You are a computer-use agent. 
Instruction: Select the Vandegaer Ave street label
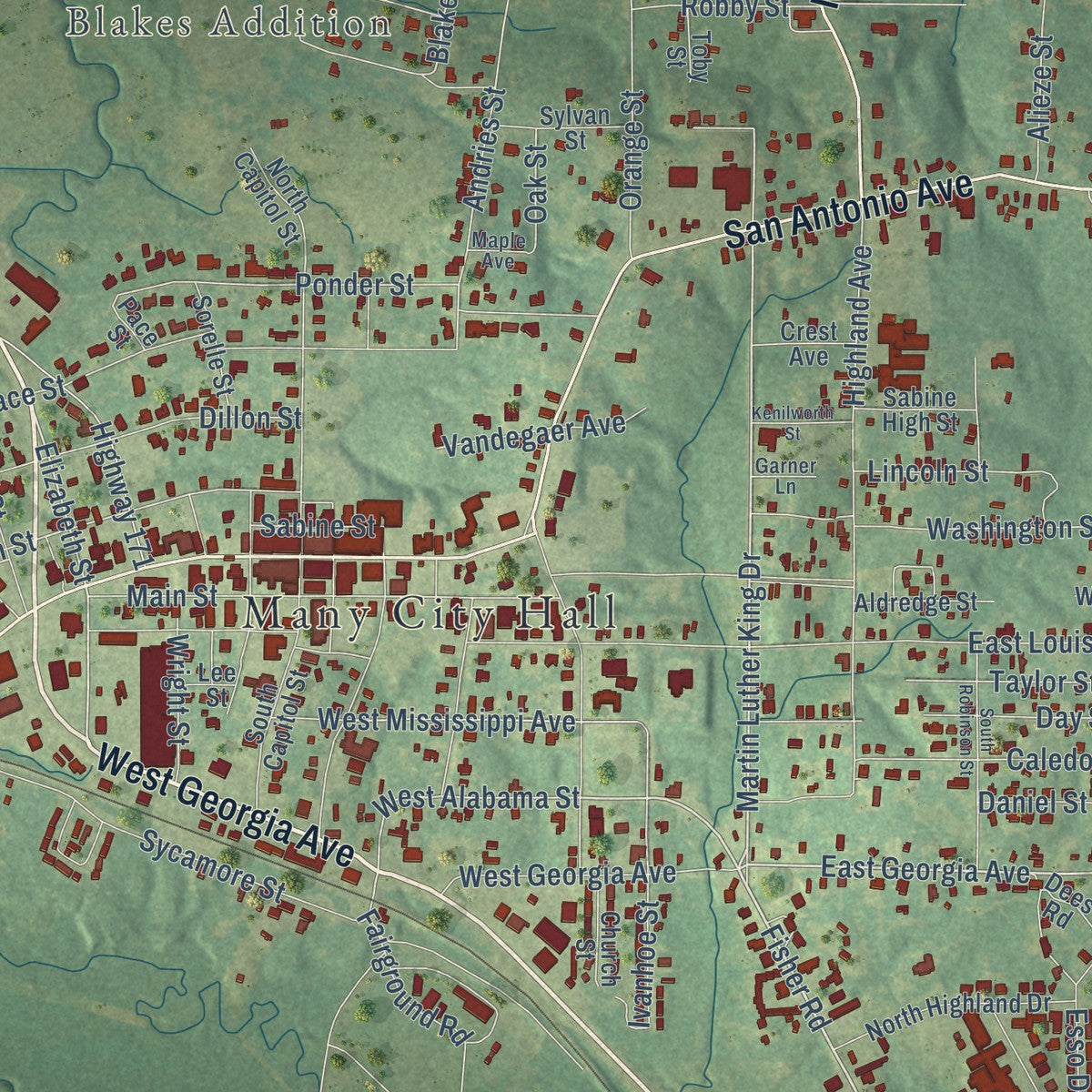click(x=534, y=434)
